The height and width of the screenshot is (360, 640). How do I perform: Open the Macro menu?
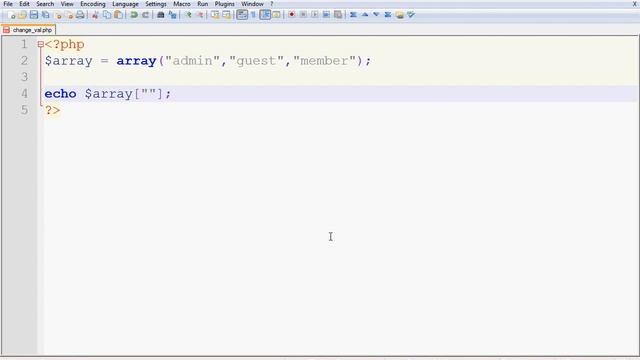[182, 4]
